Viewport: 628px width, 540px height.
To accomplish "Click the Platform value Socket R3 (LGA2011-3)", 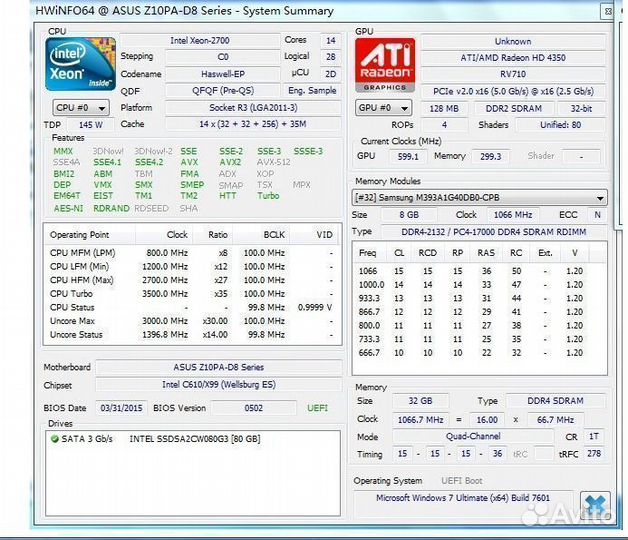I will coord(253,107).
